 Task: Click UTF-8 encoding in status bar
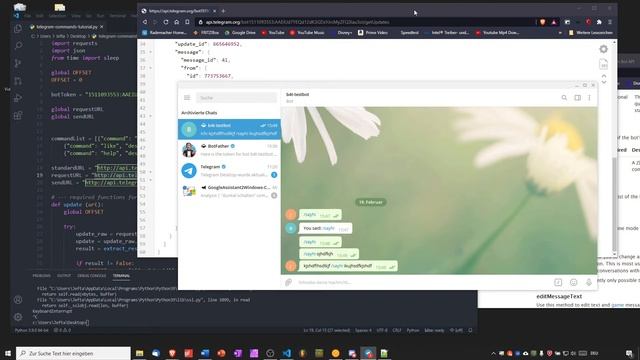point(382,330)
